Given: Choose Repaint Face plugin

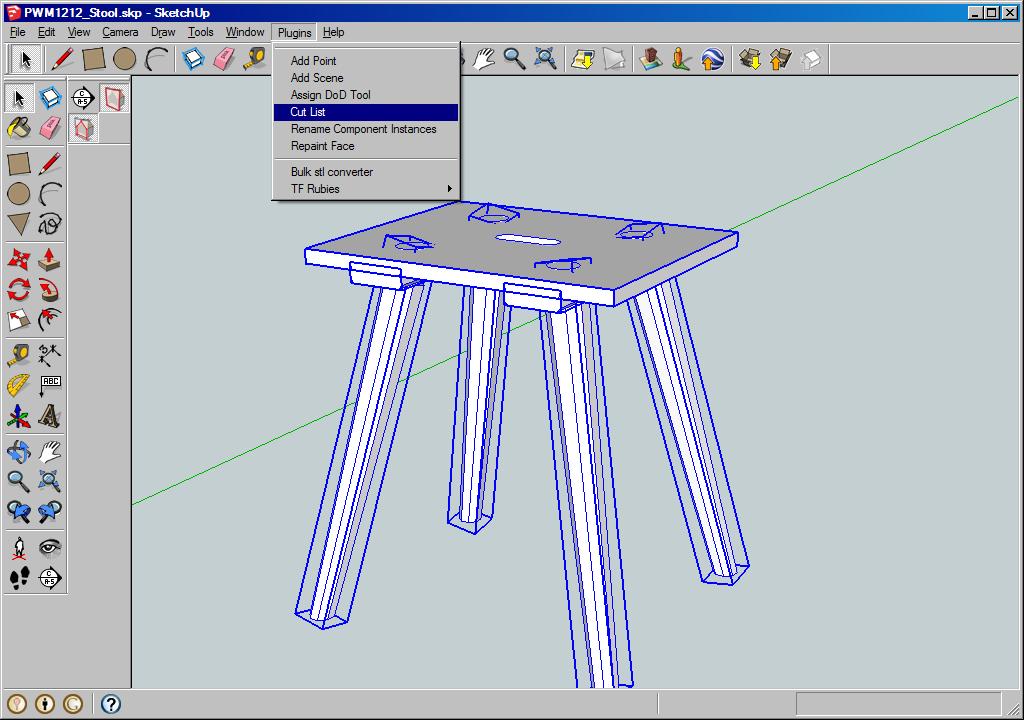Looking at the screenshot, I should pos(323,146).
